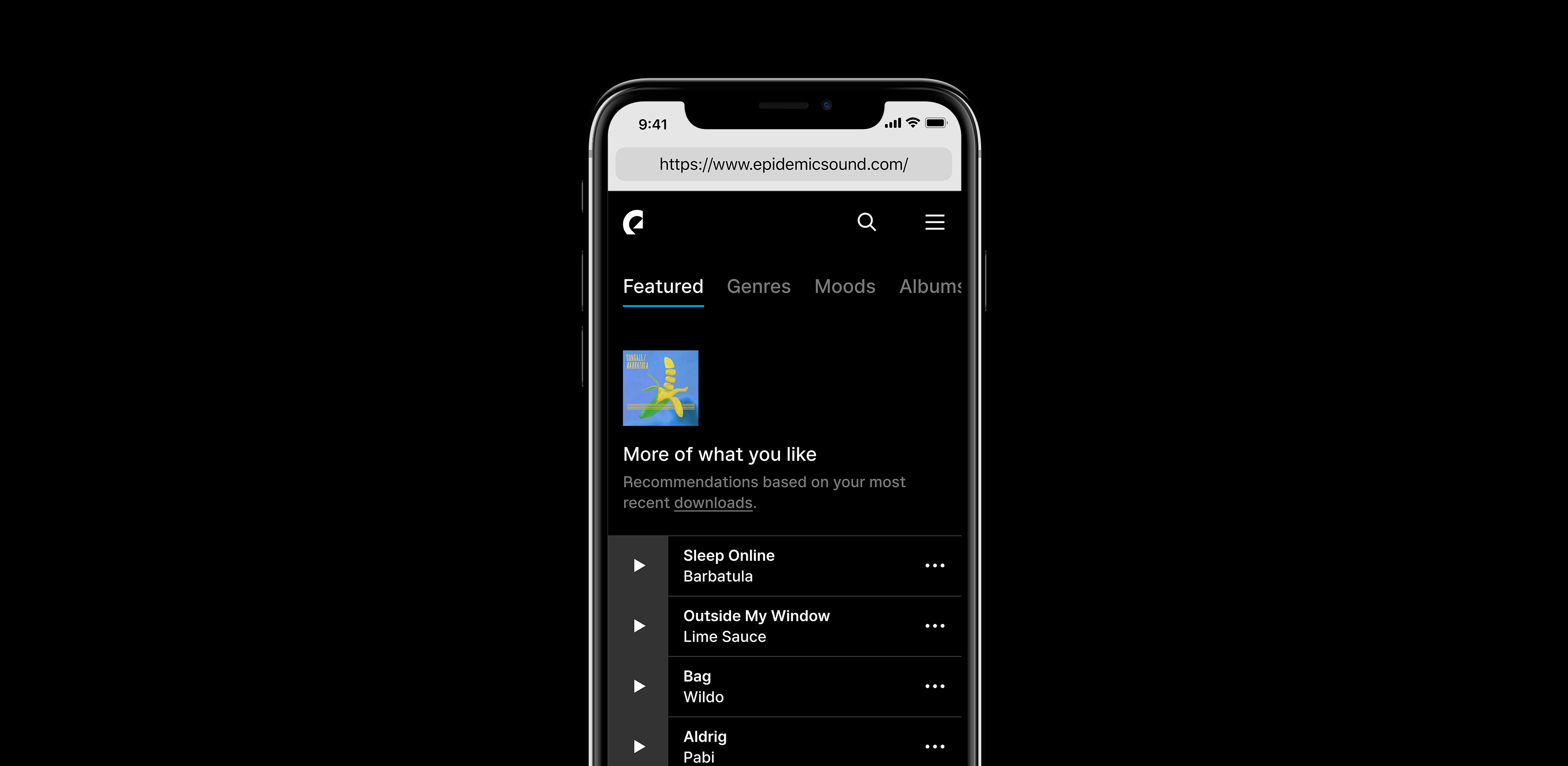Switch to the Moods tab

click(x=845, y=287)
